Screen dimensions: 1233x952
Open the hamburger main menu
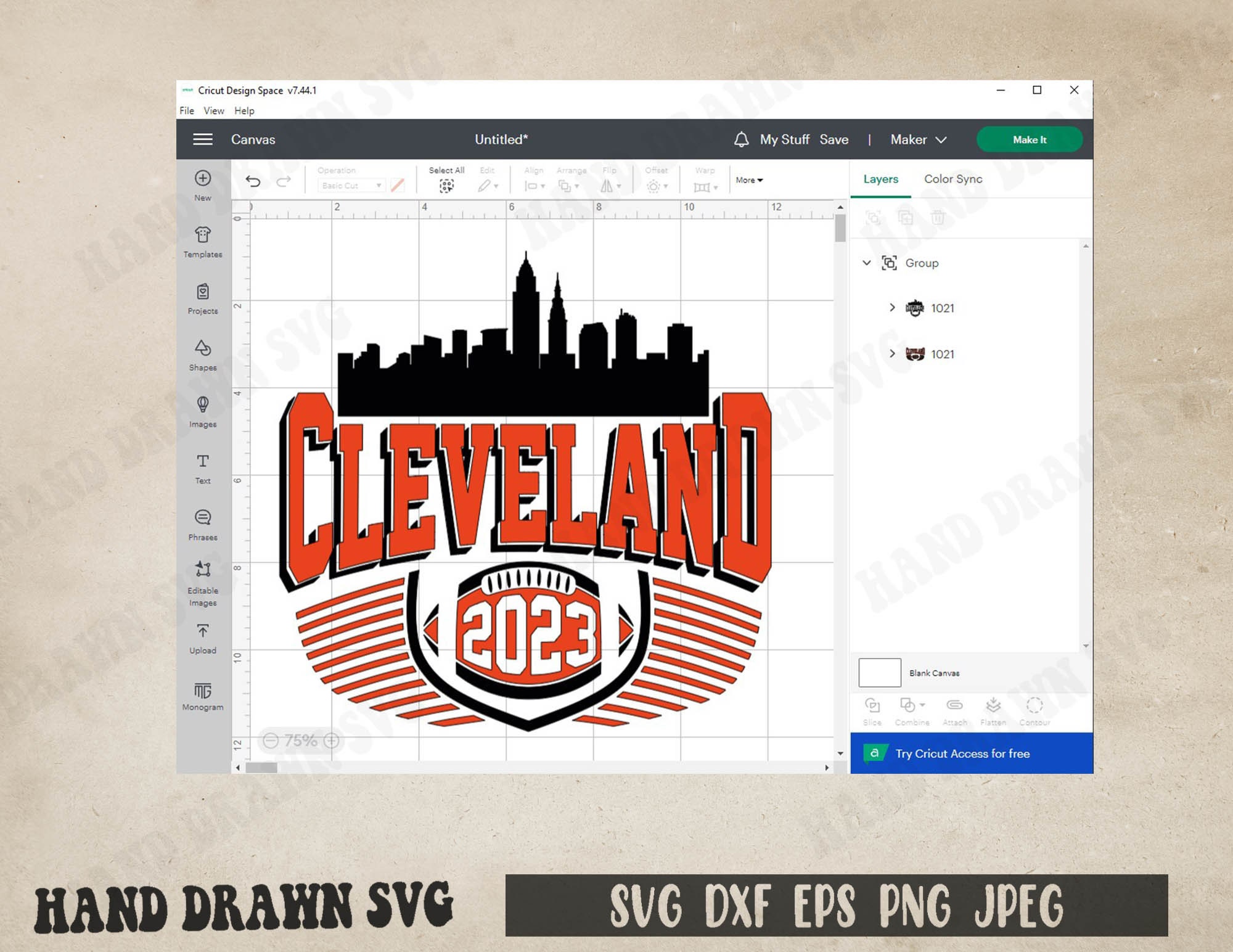pyautogui.click(x=203, y=139)
